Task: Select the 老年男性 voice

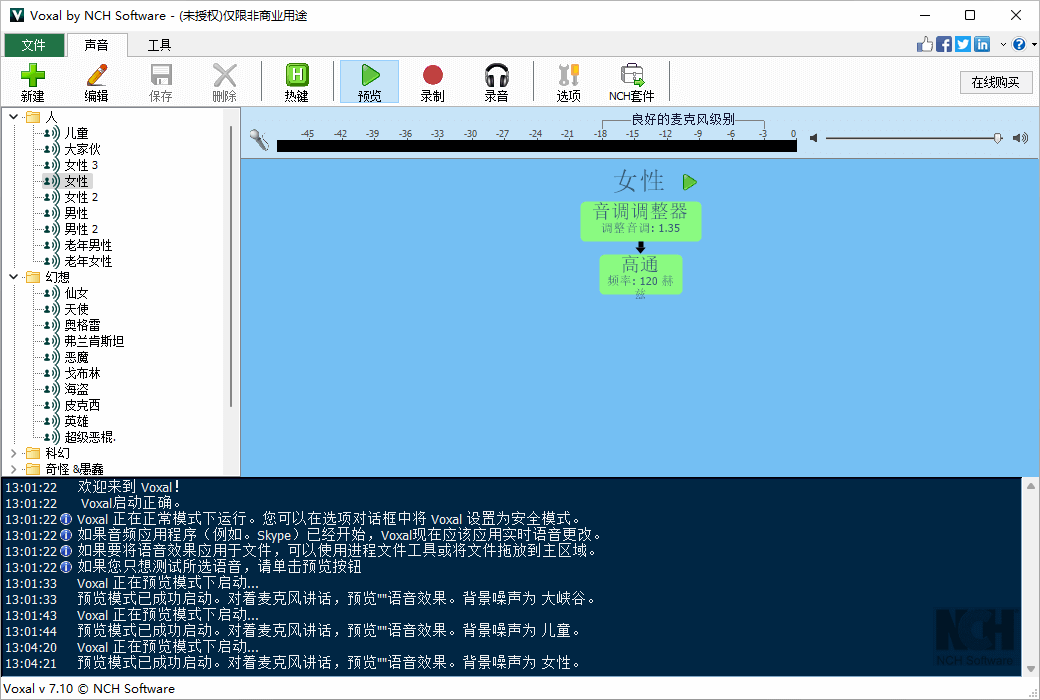Action: [x=88, y=245]
